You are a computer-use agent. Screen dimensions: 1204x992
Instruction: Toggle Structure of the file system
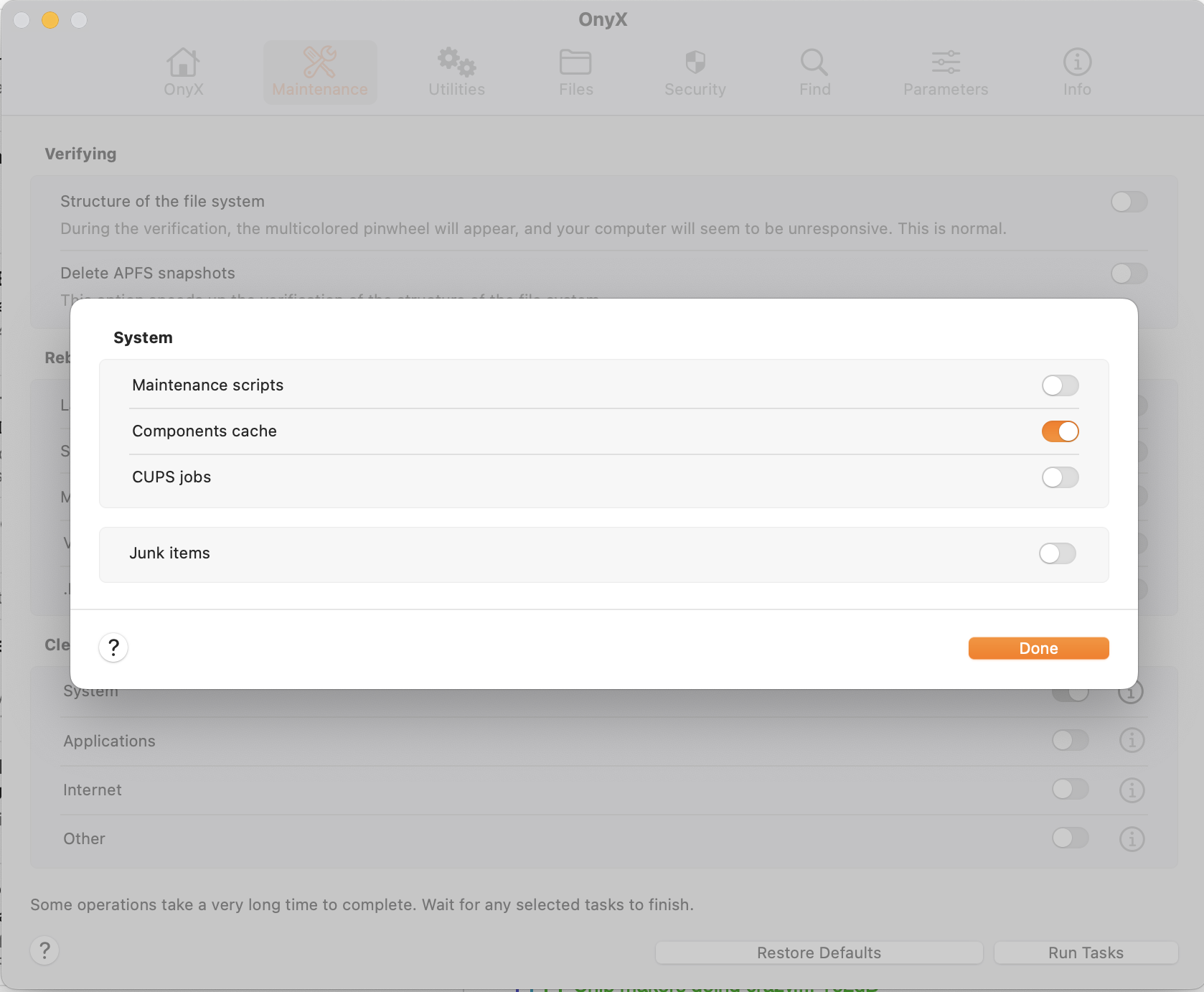tap(1129, 202)
